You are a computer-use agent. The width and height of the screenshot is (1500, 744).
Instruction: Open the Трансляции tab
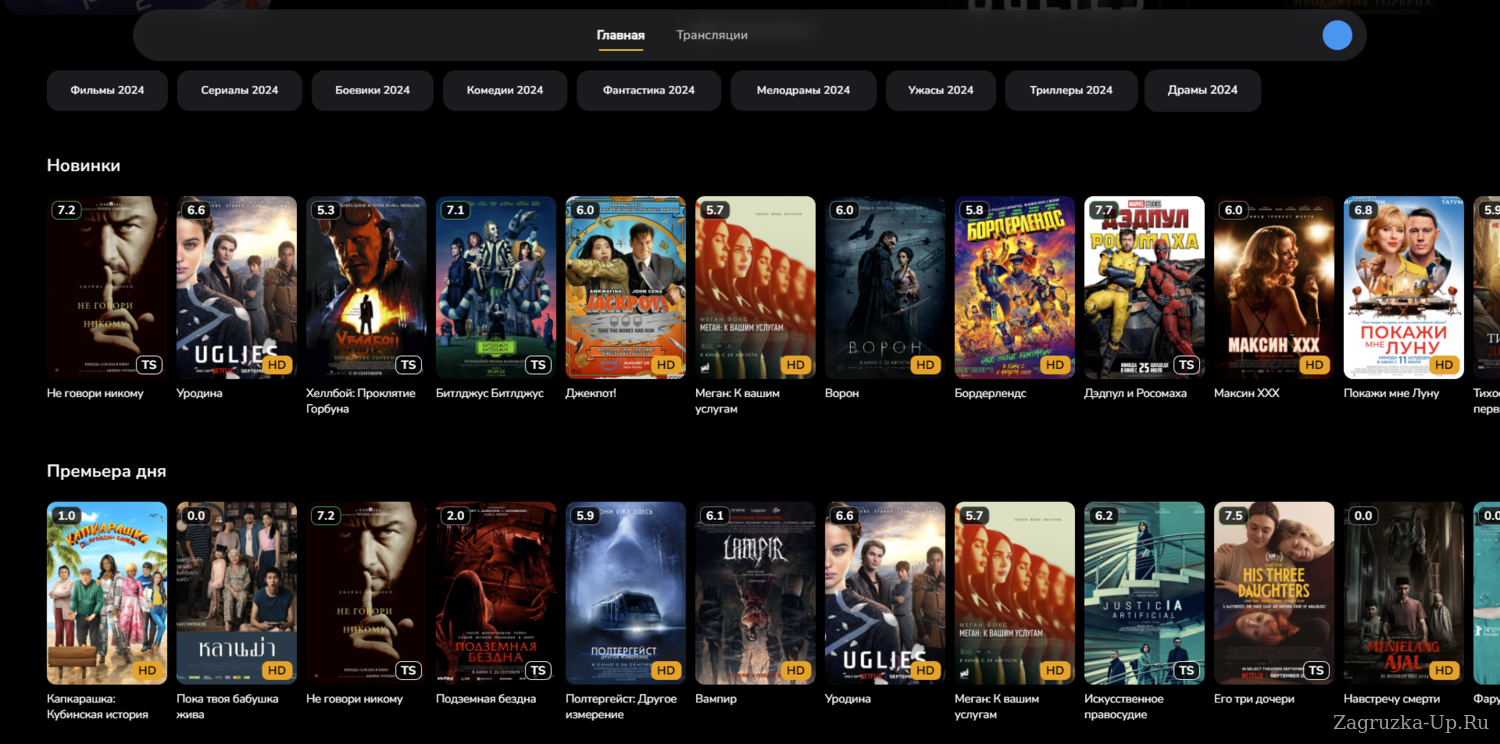[711, 35]
